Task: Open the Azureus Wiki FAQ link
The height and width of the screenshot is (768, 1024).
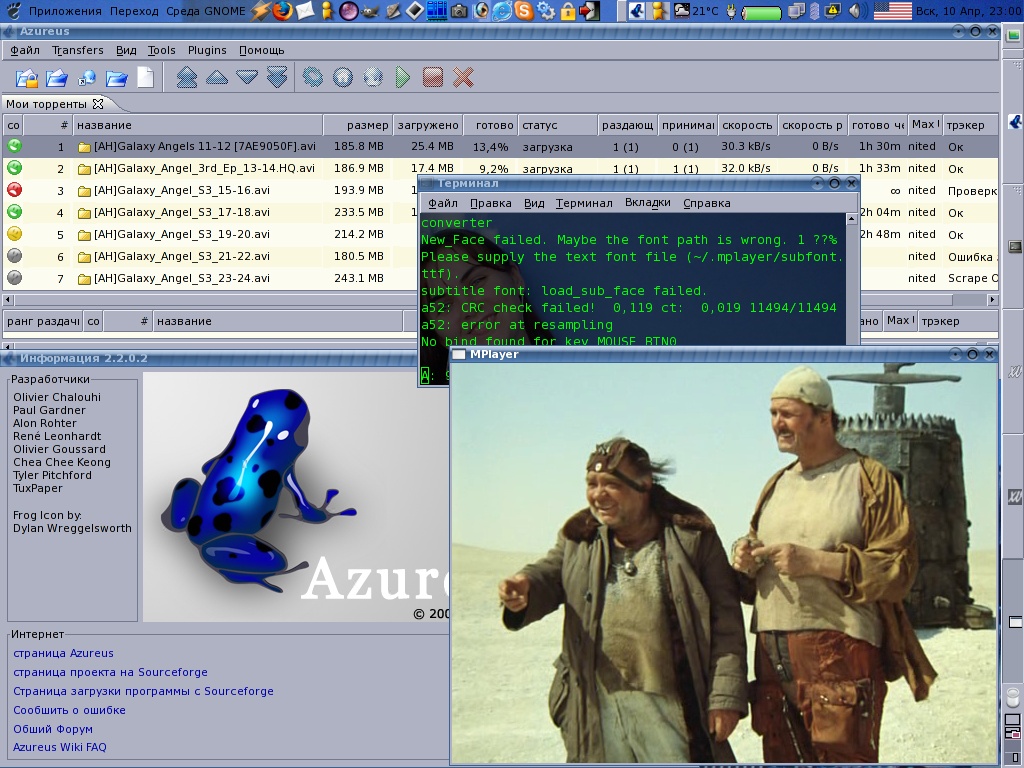Action: point(59,747)
